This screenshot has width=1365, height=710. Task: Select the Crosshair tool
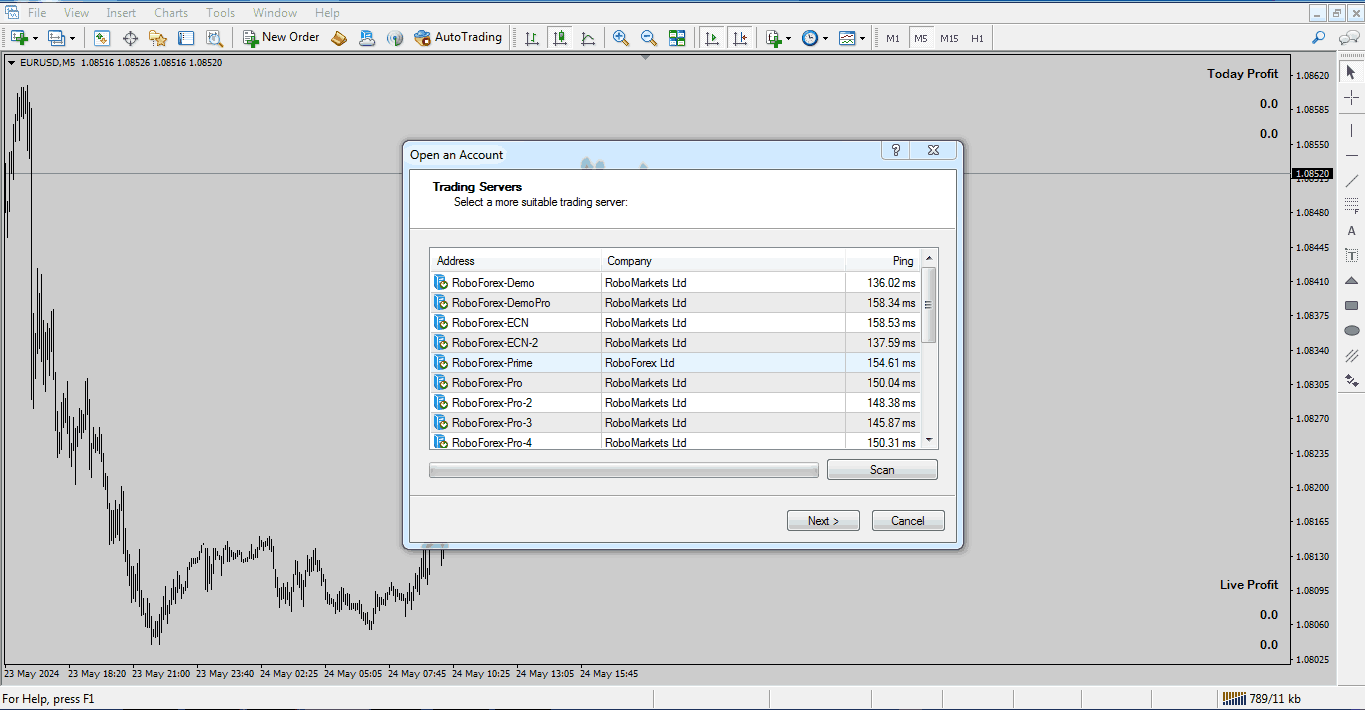click(1352, 98)
